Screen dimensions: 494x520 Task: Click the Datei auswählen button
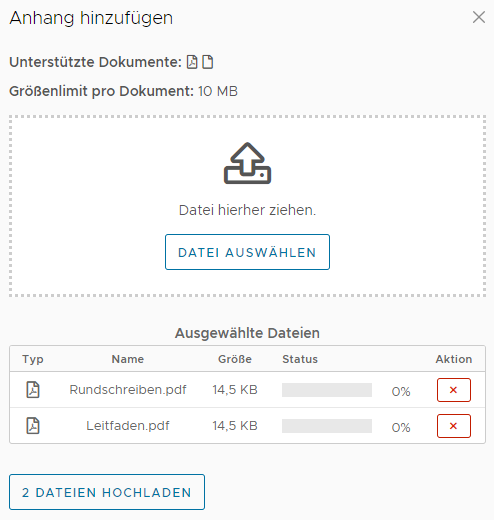coord(247,252)
